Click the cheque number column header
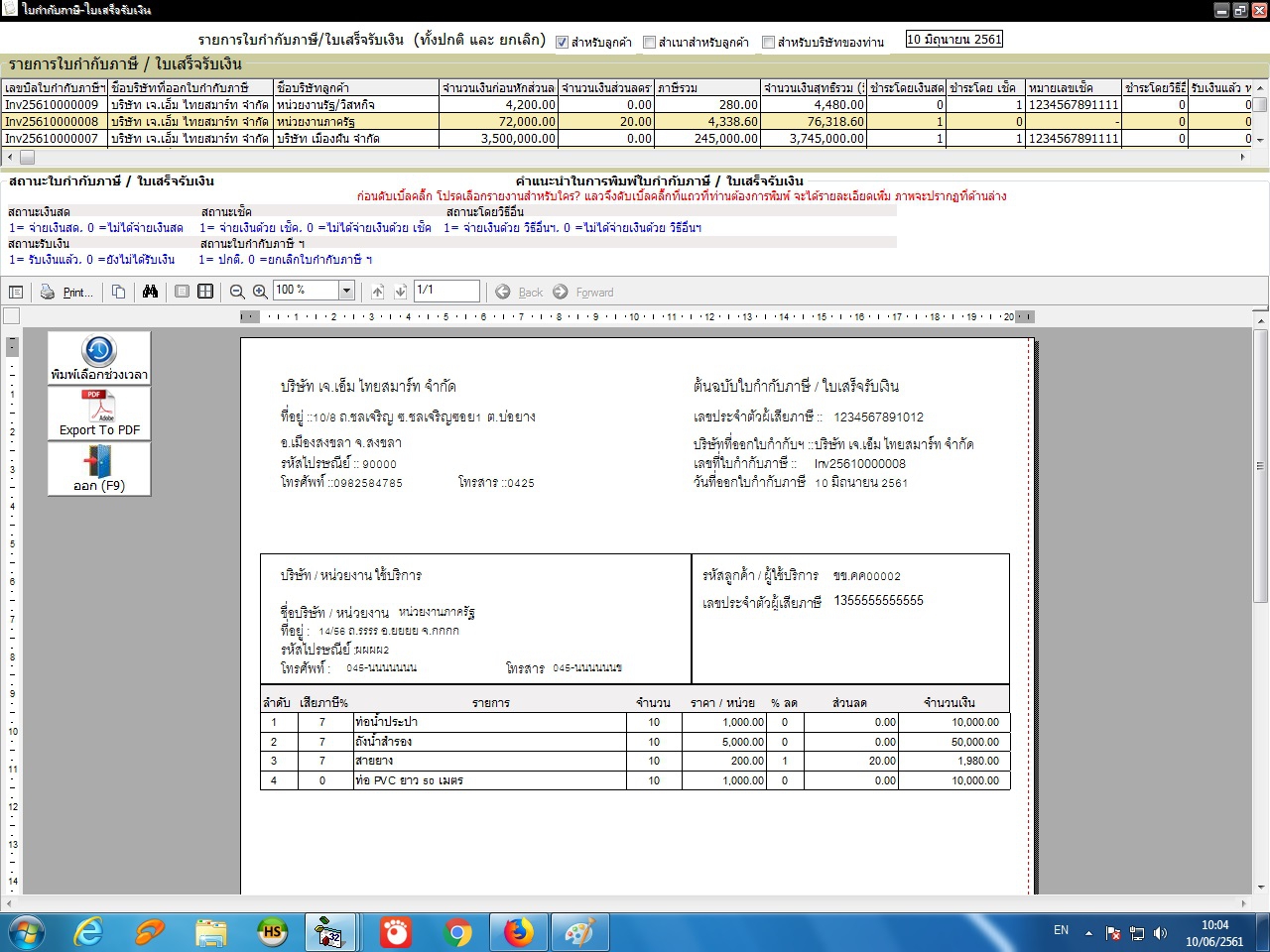This screenshot has width=1270, height=952. click(1074, 88)
